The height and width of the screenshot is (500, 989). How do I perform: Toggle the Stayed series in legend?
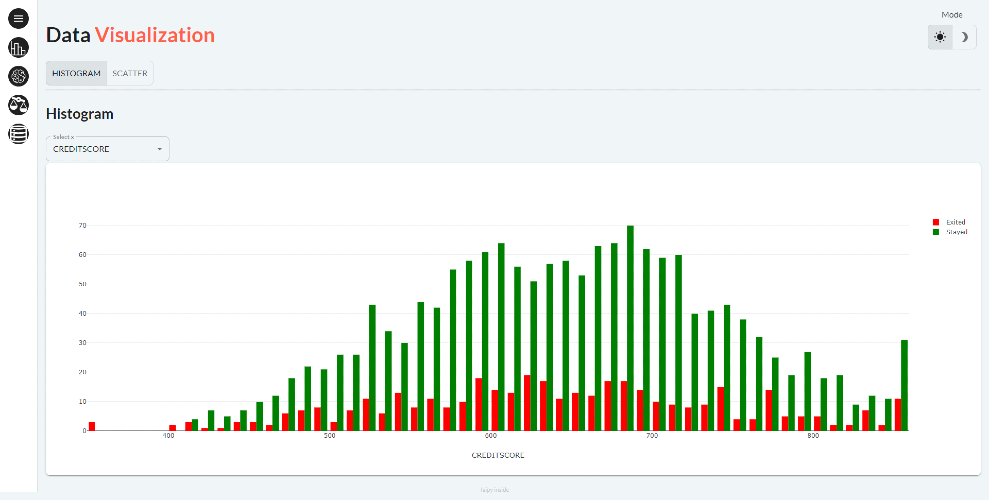pos(949,232)
